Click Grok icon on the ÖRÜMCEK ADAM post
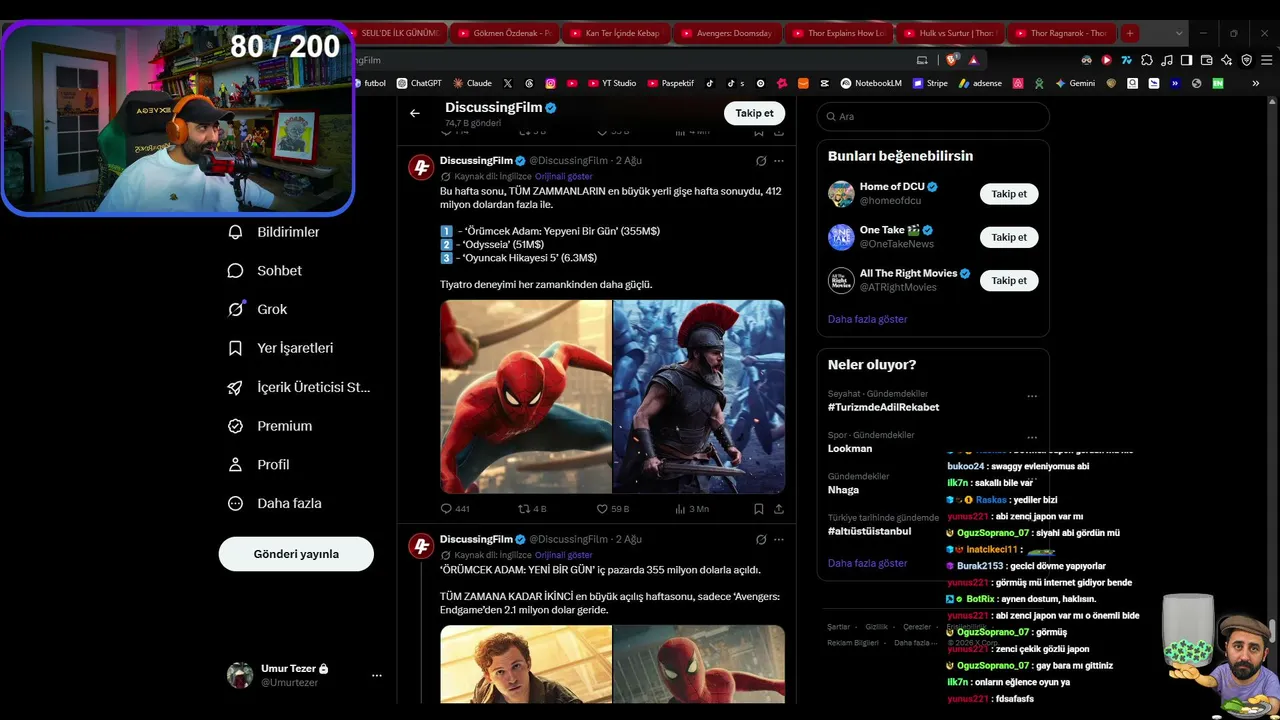Viewport: 1280px width, 720px height. tap(761, 540)
